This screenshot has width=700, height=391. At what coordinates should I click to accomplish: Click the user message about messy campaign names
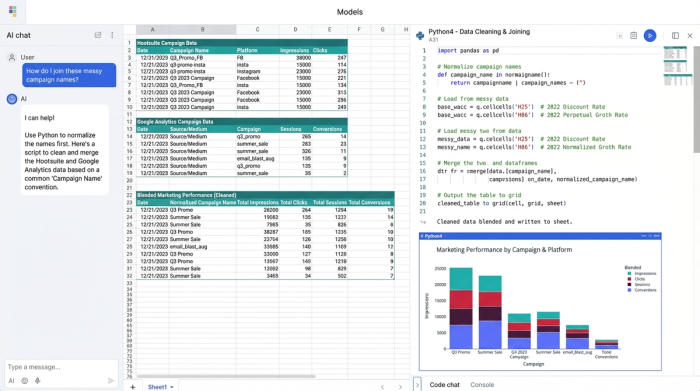69,75
